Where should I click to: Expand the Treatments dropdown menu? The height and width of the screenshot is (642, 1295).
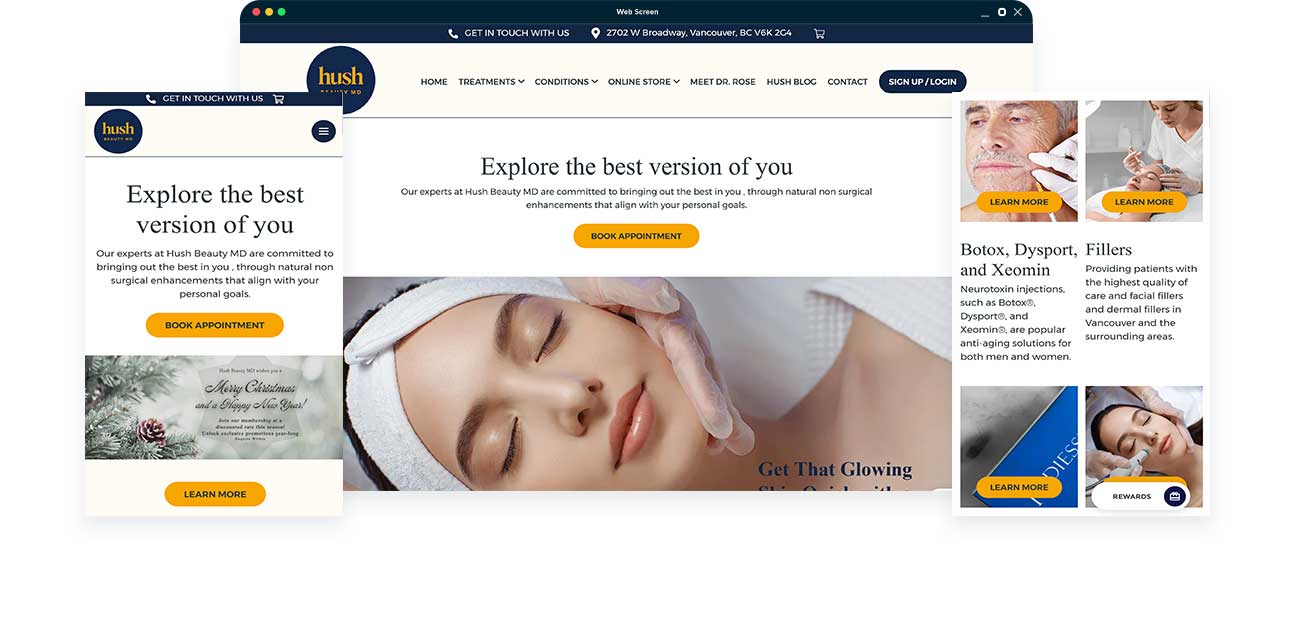pos(491,82)
